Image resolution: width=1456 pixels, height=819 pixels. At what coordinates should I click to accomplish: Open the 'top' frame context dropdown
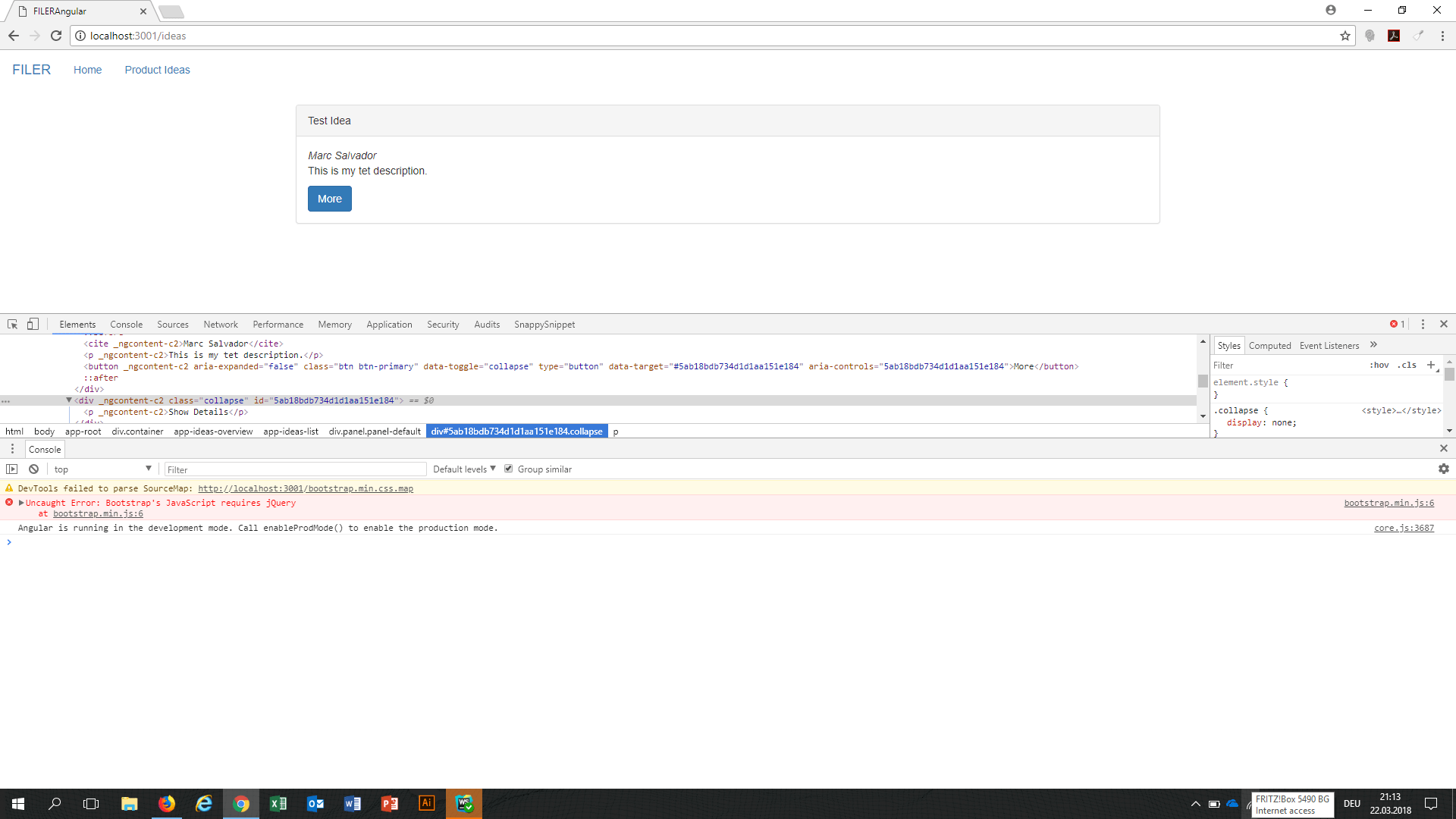(x=102, y=469)
